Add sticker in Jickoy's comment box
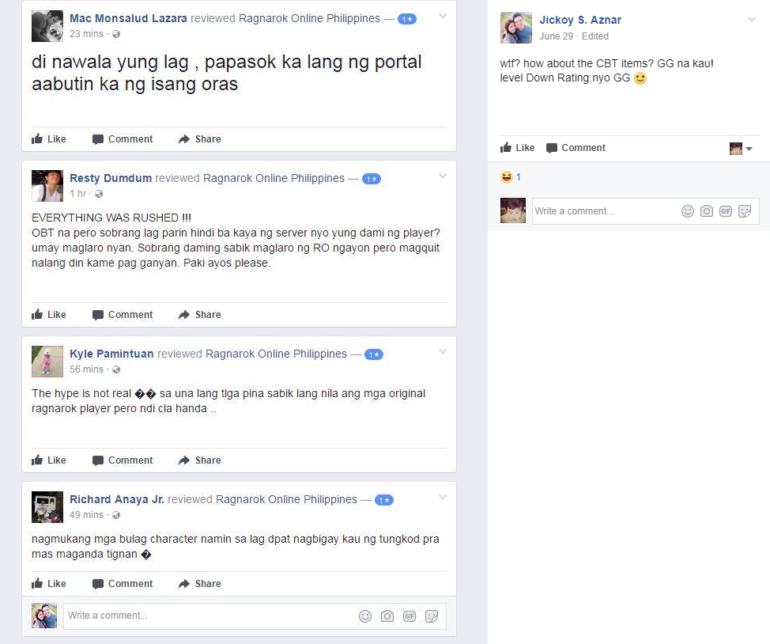The image size is (770, 644). pyautogui.click(x=745, y=211)
